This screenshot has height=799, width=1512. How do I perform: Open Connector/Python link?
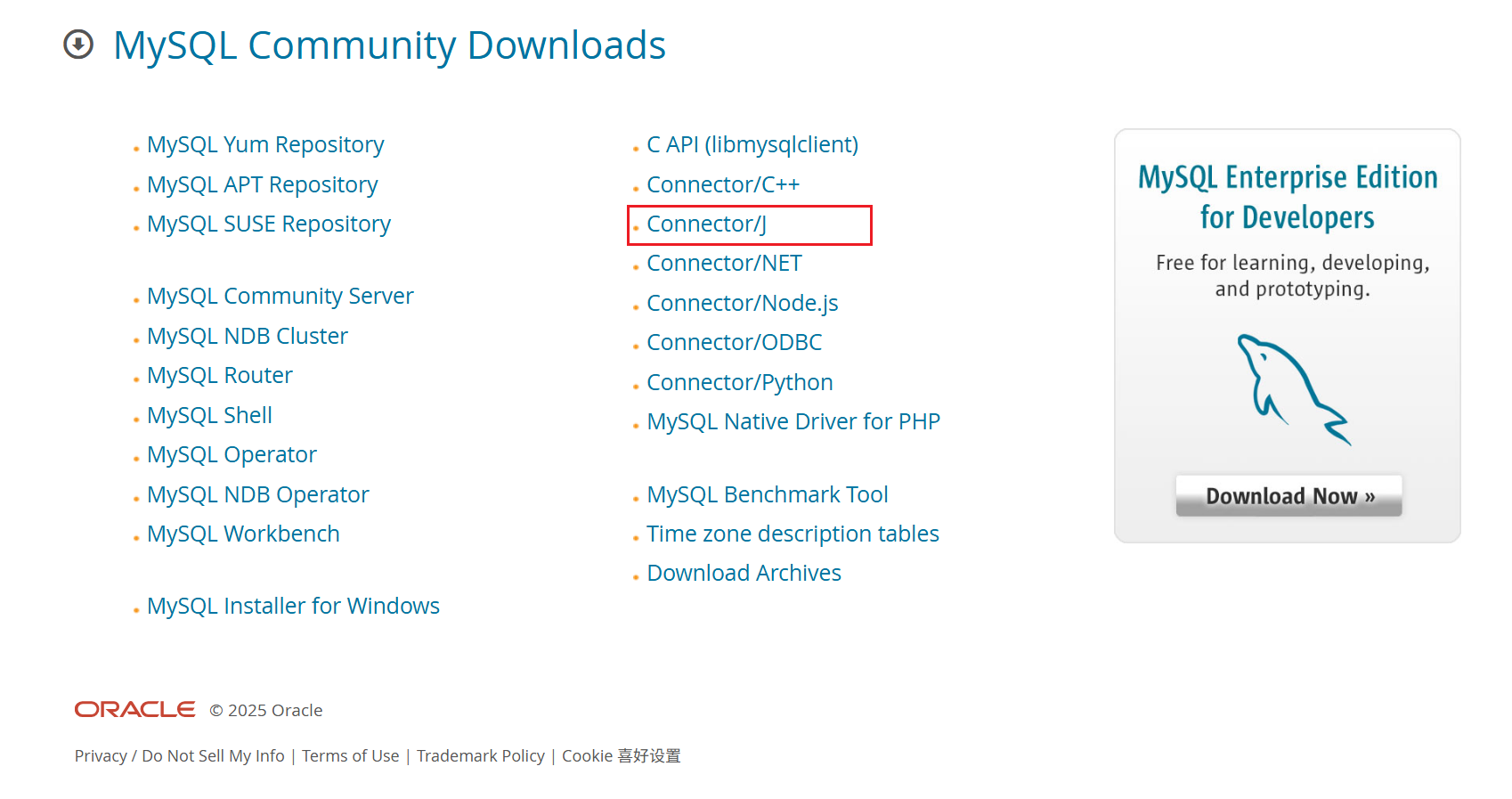pyautogui.click(x=740, y=382)
